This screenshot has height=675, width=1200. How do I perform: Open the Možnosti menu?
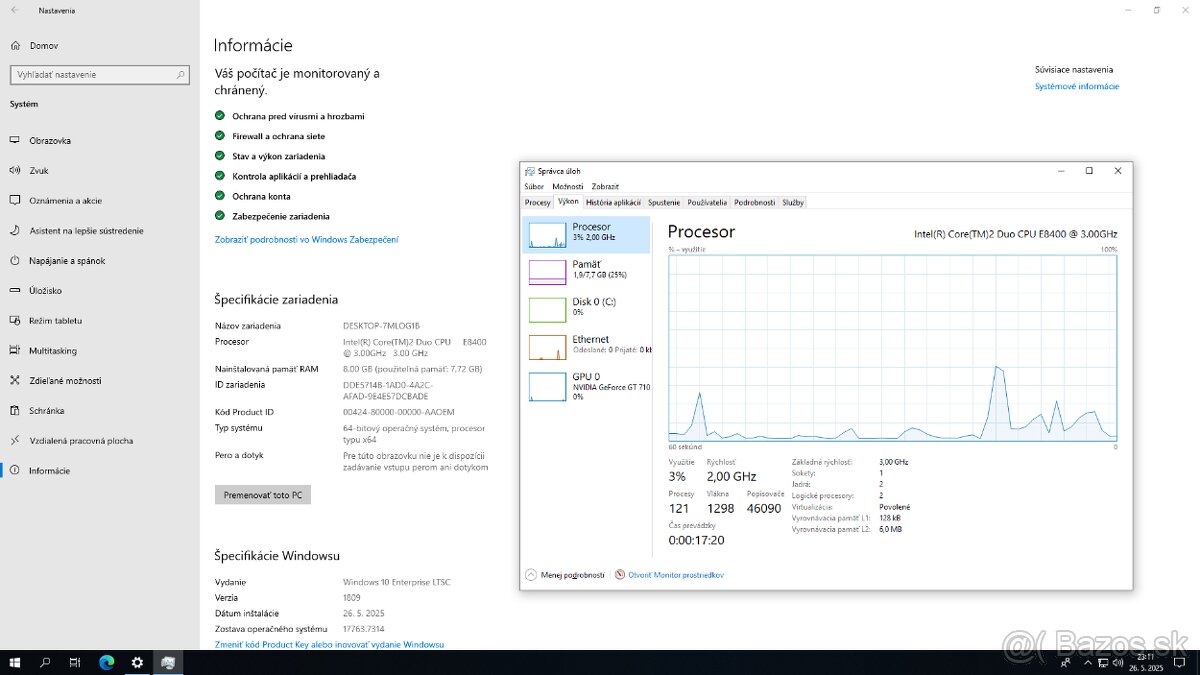coord(567,186)
